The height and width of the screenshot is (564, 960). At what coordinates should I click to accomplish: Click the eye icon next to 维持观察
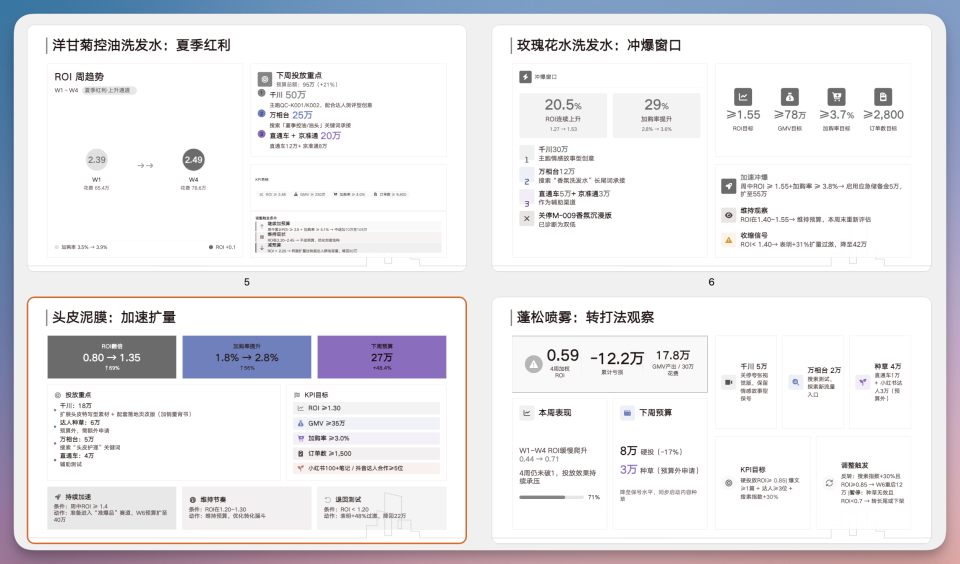[729, 215]
